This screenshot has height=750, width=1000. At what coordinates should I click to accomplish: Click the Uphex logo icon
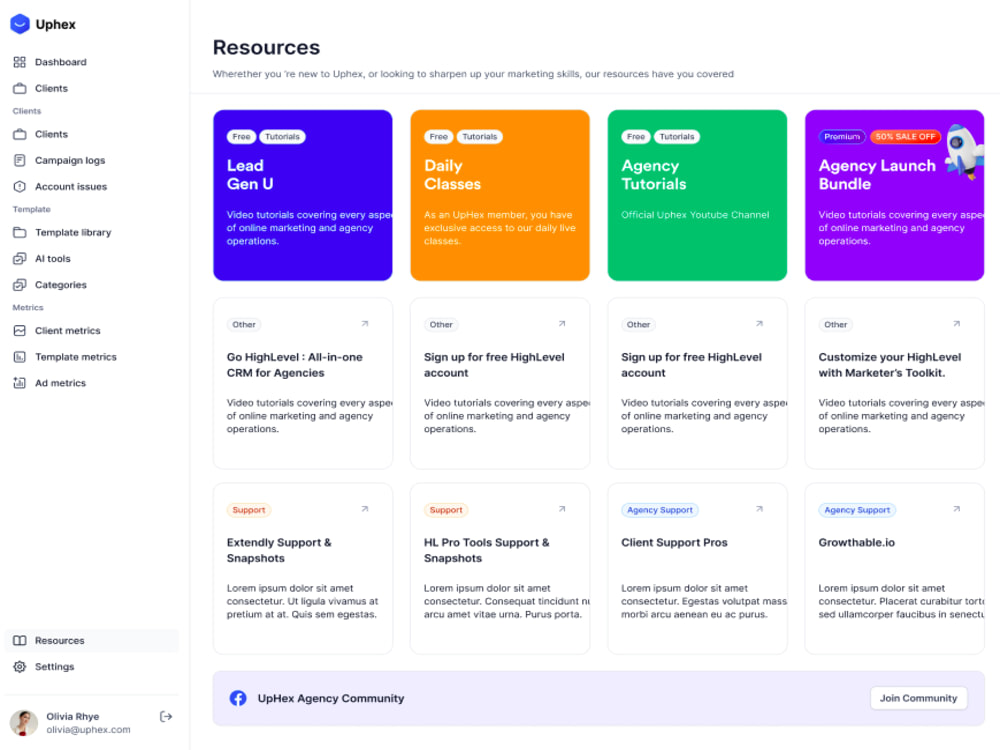20,24
